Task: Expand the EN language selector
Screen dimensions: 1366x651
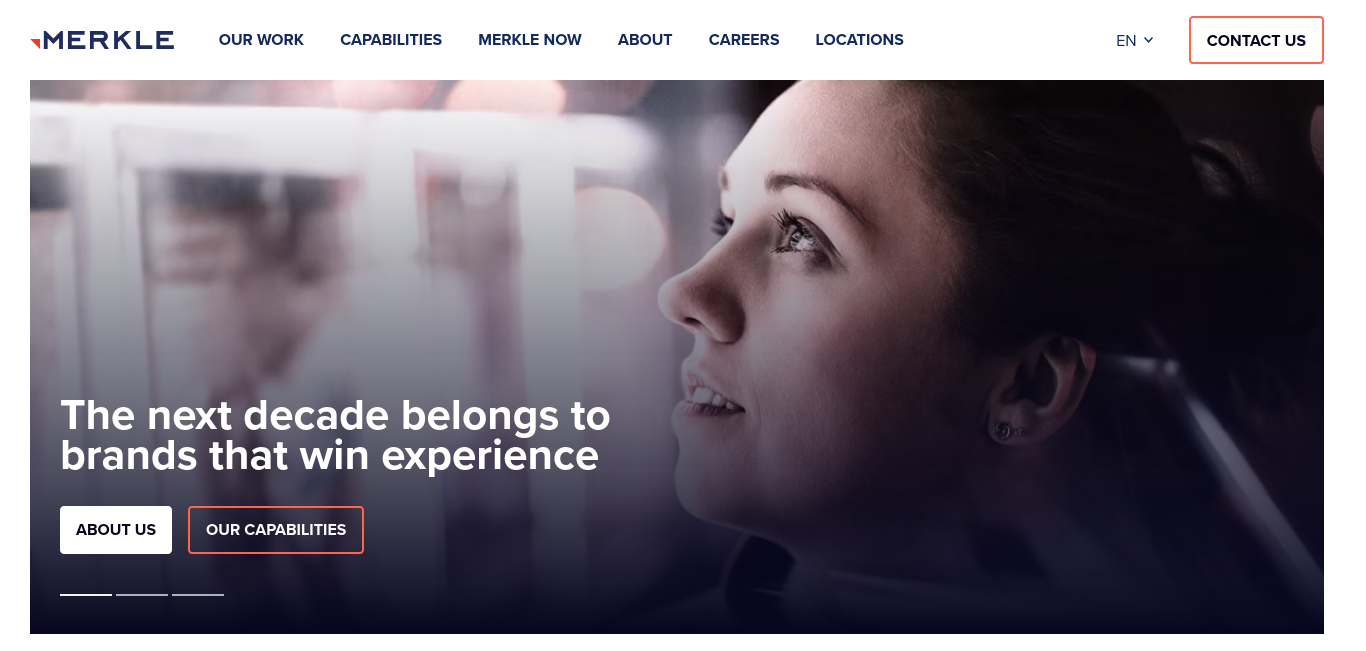Action: pos(1135,40)
